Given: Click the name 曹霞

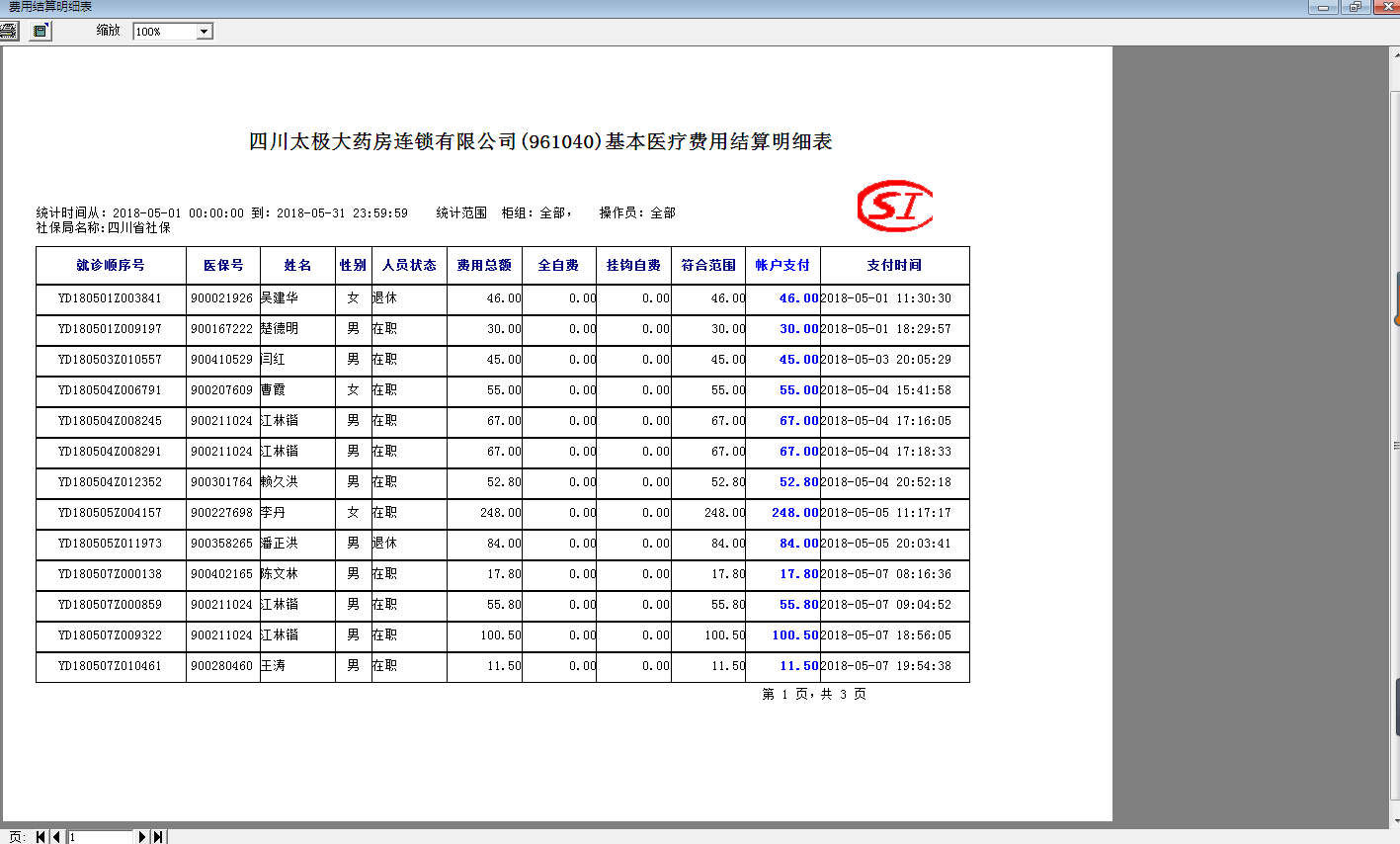Looking at the screenshot, I should click(x=274, y=390).
